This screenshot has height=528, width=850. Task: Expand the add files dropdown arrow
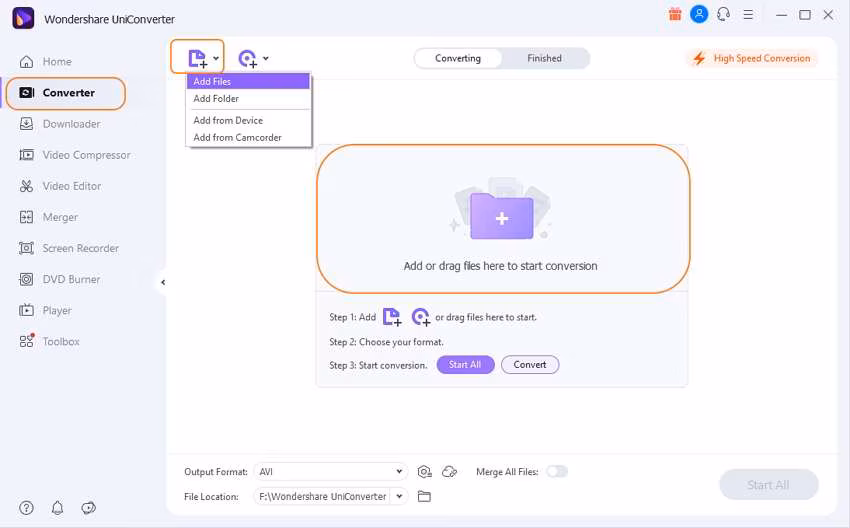[x=216, y=59]
